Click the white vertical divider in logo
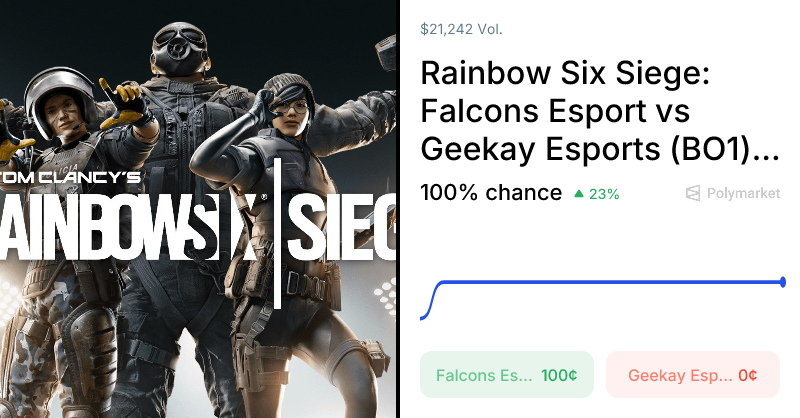 pos(277,234)
